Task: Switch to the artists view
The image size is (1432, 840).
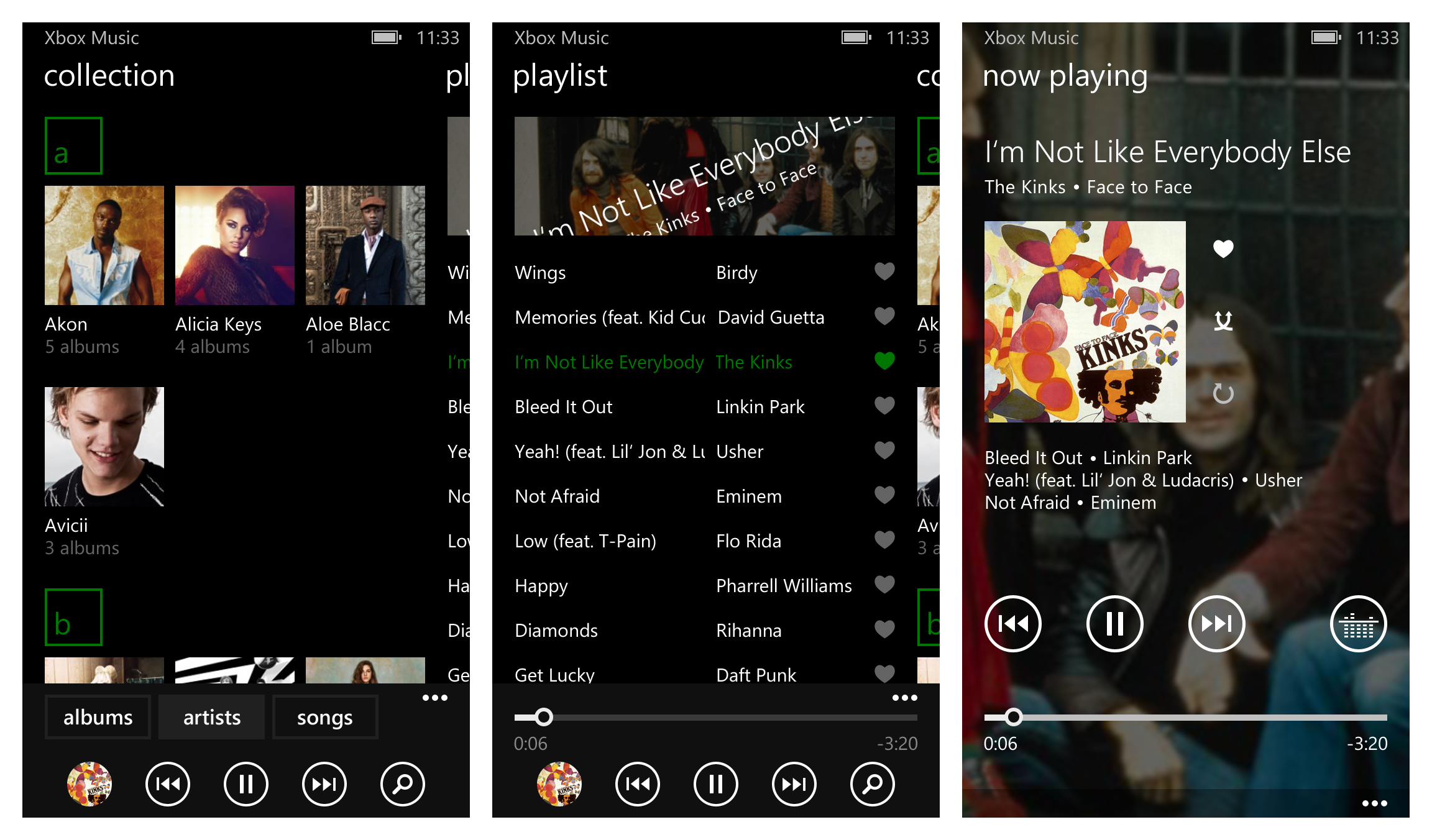Action: [211, 717]
